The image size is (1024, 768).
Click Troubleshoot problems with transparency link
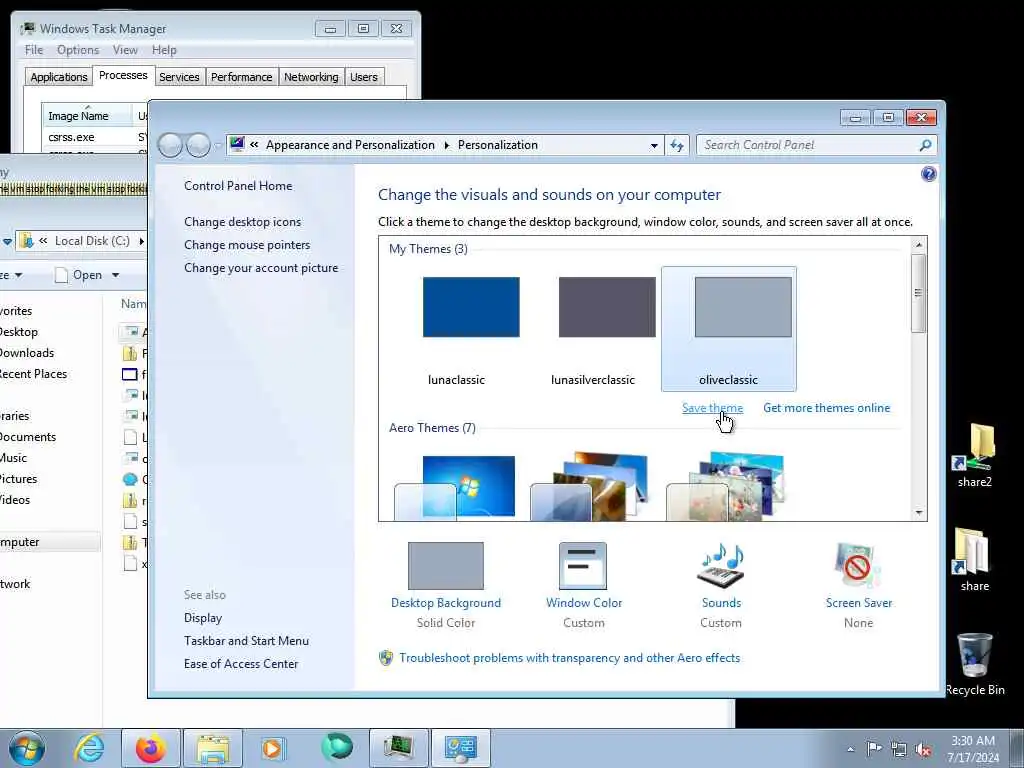[569, 658]
